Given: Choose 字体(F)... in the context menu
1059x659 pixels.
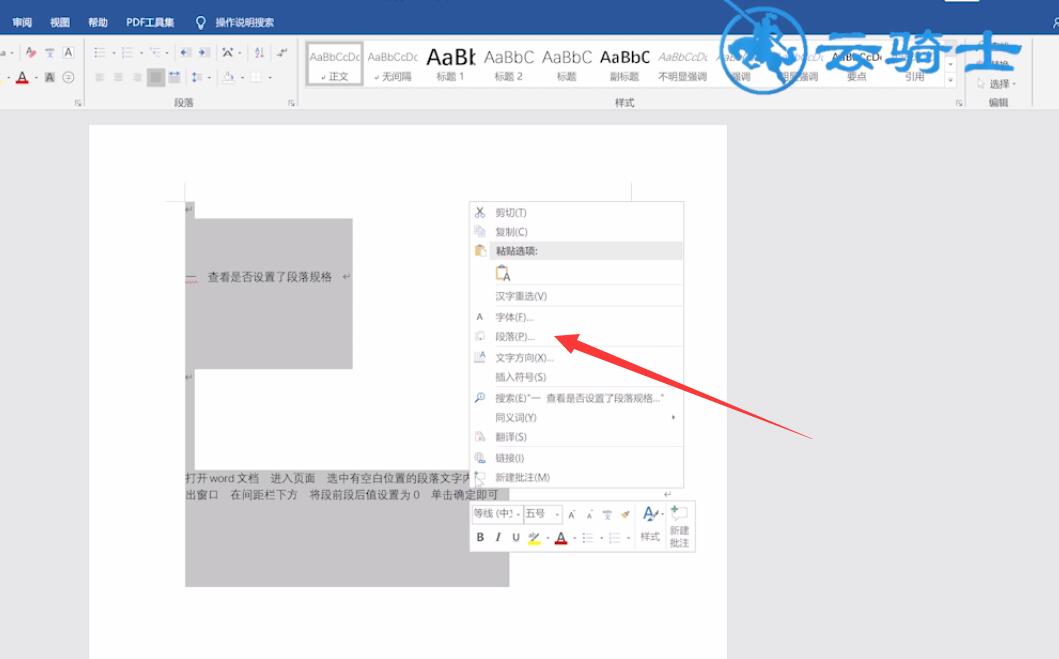Looking at the screenshot, I should tap(514, 317).
